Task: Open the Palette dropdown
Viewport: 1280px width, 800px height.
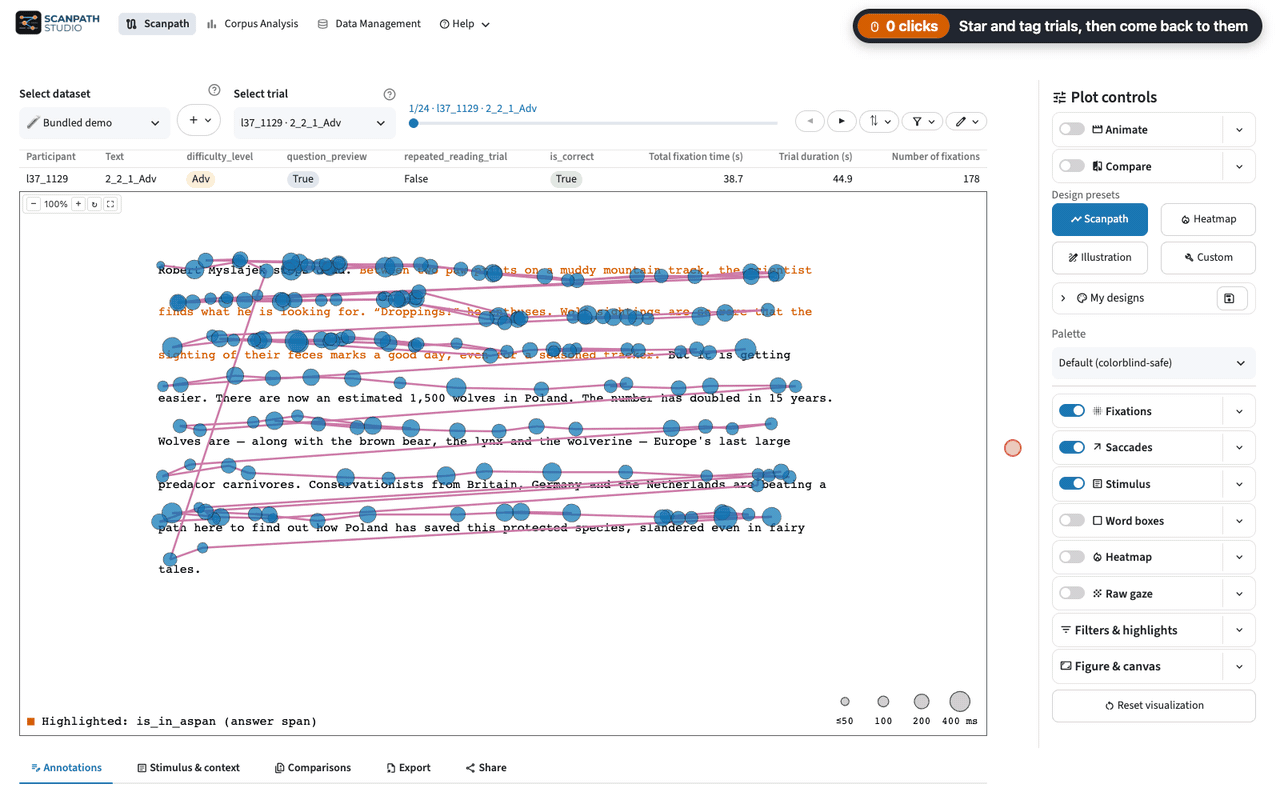Action: pyautogui.click(x=1153, y=363)
